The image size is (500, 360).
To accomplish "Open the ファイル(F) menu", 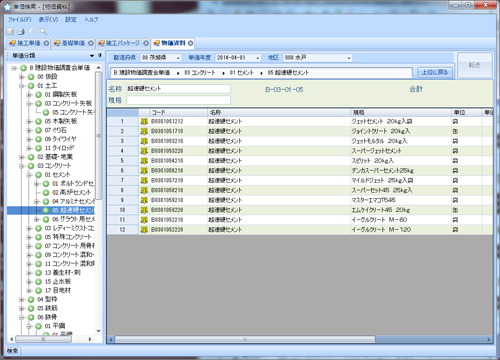I will [x=20, y=20].
